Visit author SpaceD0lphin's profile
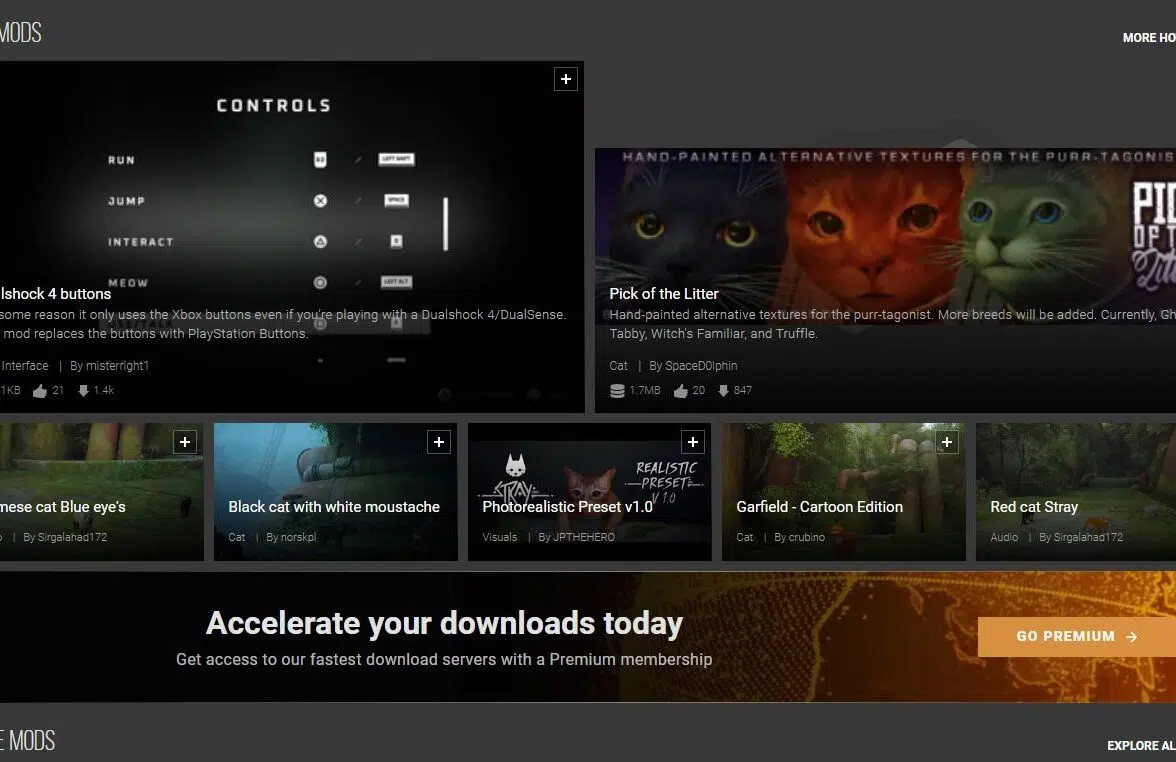 (x=700, y=366)
